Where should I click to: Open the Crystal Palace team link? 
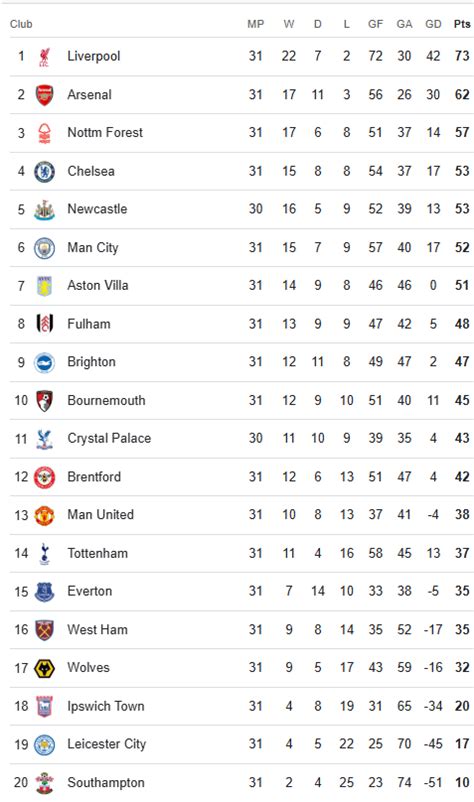coord(109,438)
